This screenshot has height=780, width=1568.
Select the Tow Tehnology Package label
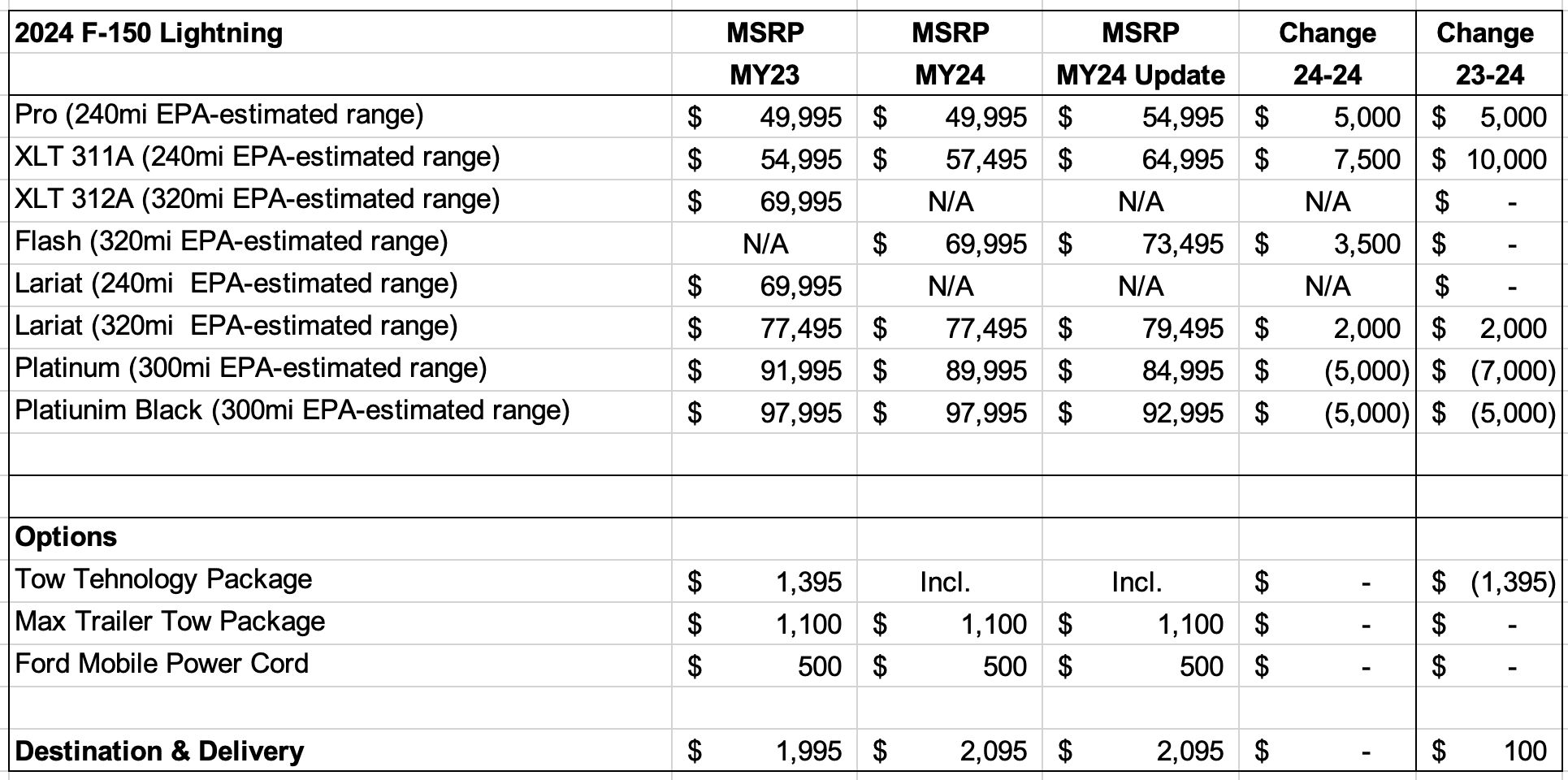point(163,579)
